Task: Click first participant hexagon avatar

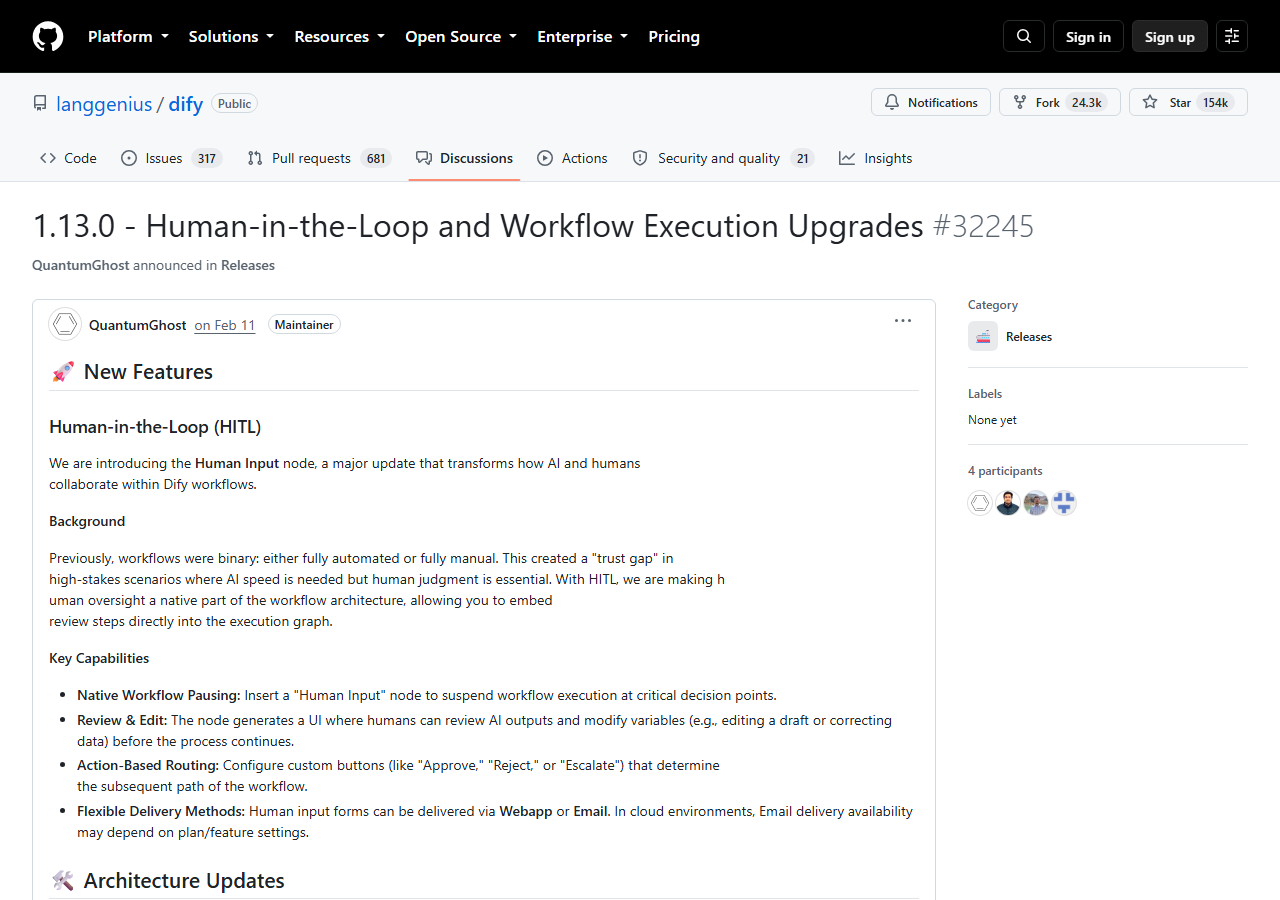Action: (x=980, y=503)
